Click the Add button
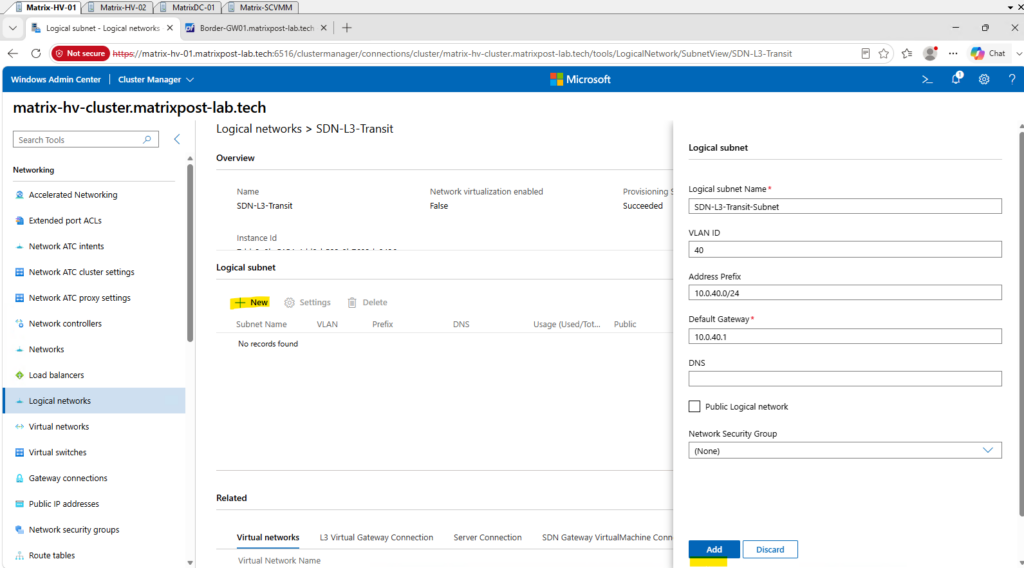Screen dimensions: 1024x568 pyautogui.click(x=714, y=549)
